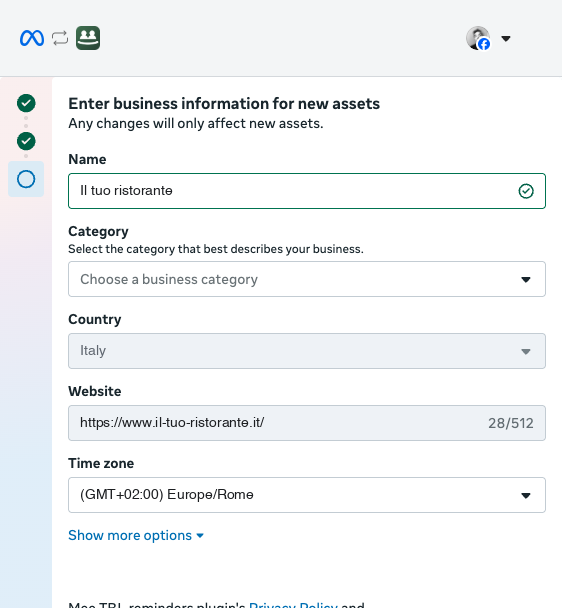
Task: Go to first completed step checkmark
Action: pos(26,103)
